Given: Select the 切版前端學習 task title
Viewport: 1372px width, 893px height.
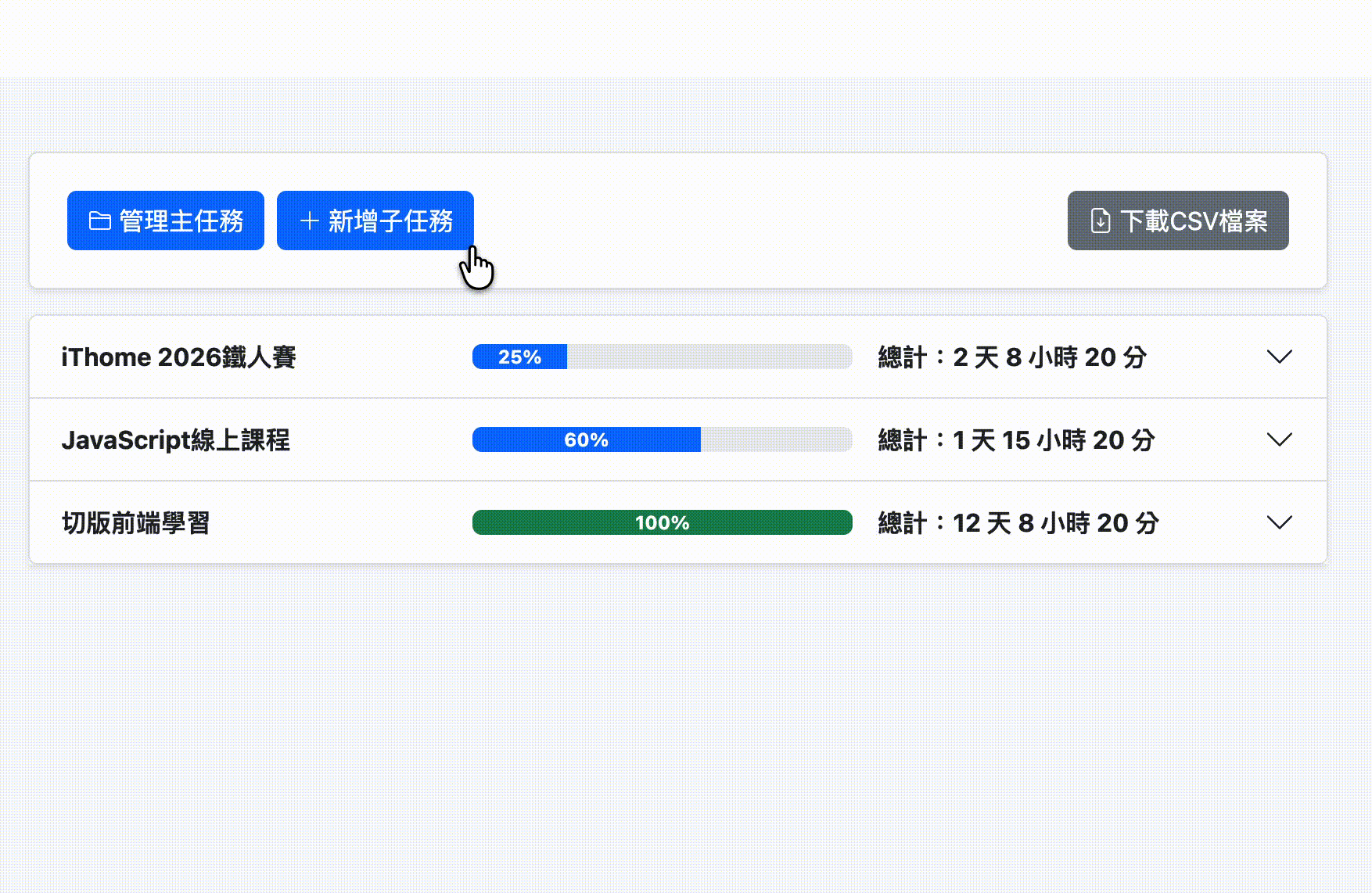Looking at the screenshot, I should coord(136,523).
